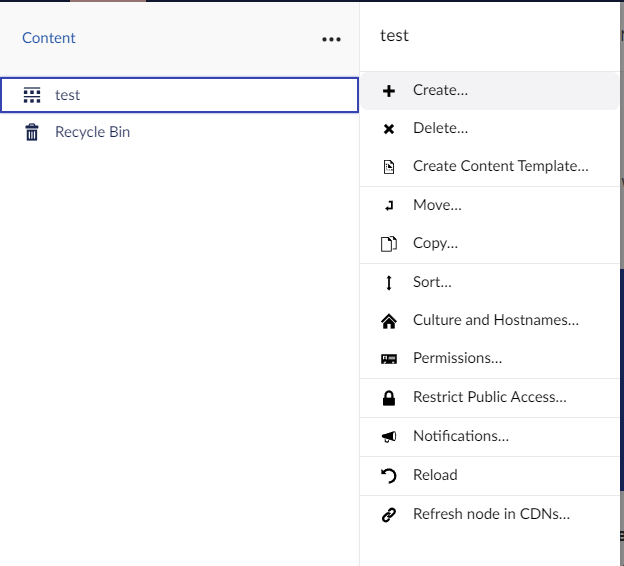This screenshot has width=624, height=566.
Task: Select the test node in content tree
Action: [x=68, y=95]
